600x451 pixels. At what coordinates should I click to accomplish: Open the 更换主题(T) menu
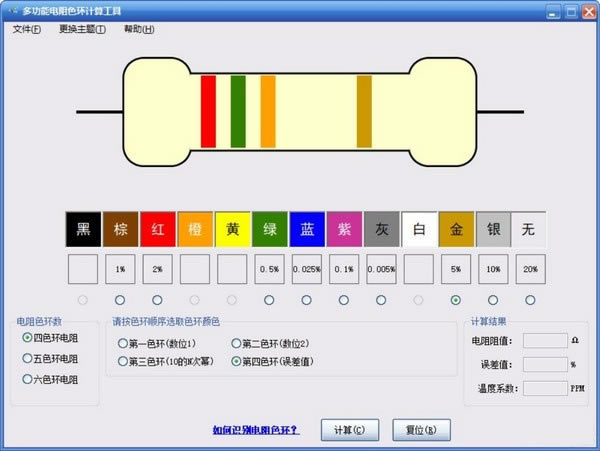(82, 29)
